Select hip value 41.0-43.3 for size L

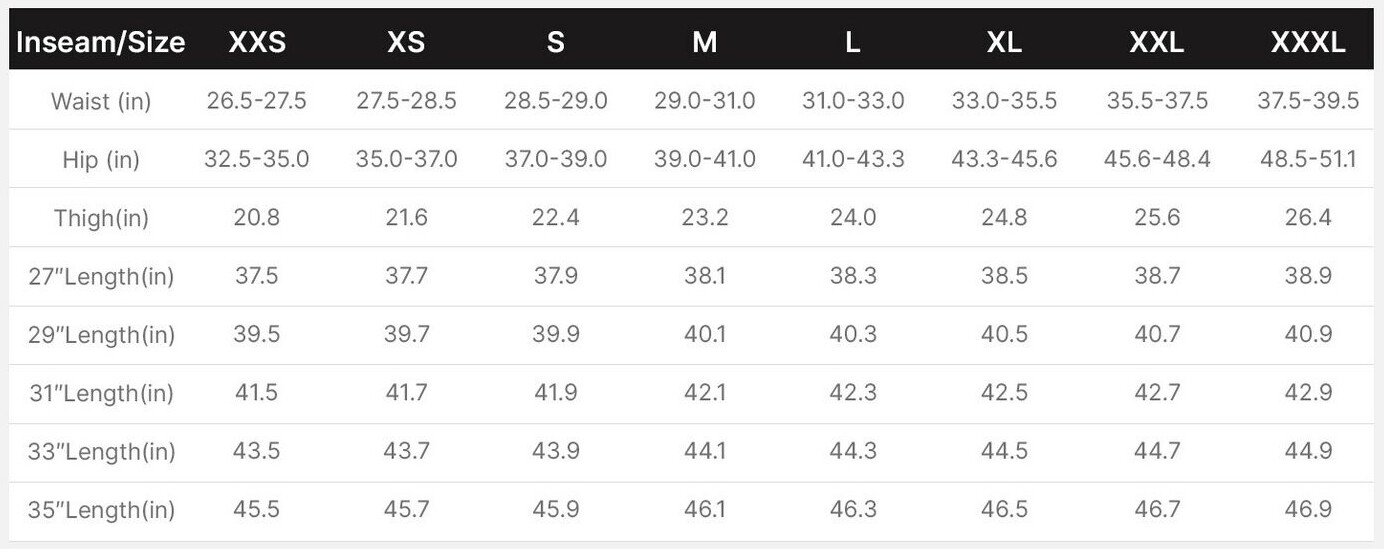(x=853, y=160)
